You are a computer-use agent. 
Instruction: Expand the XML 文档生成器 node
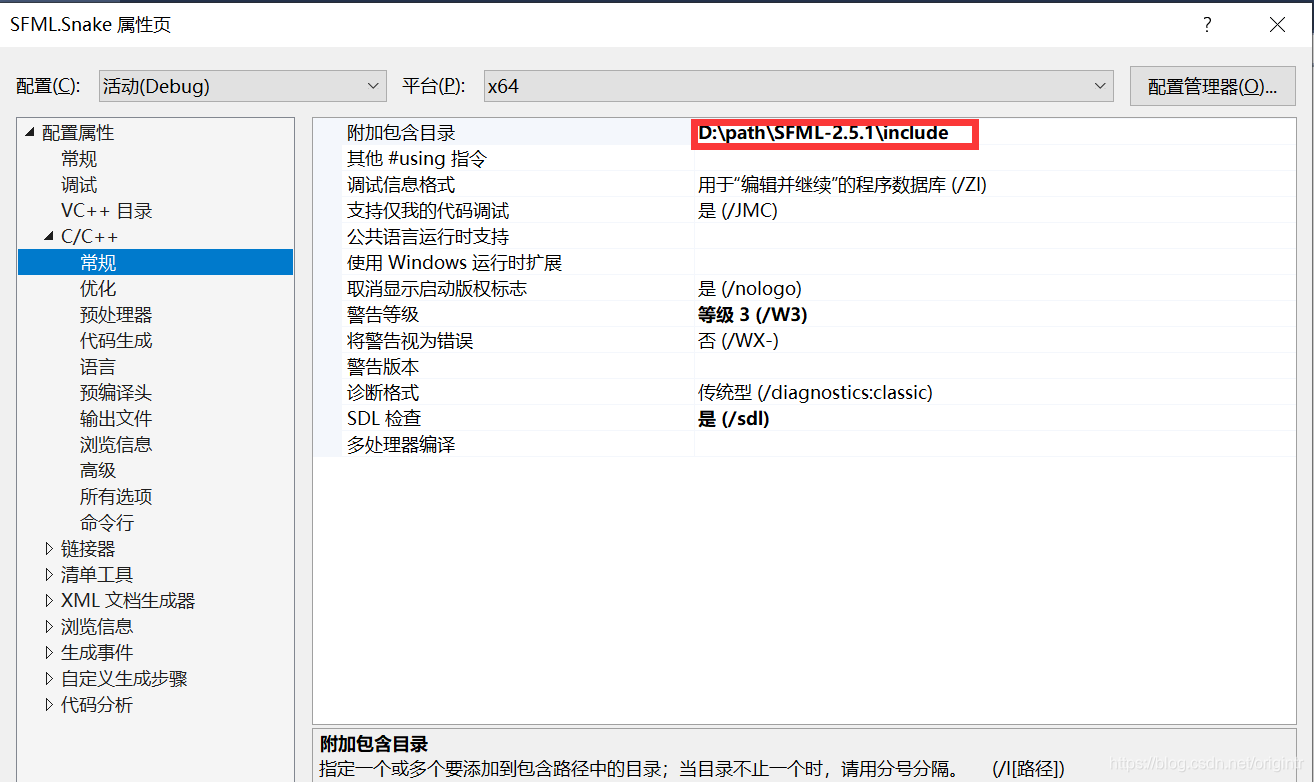[49, 600]
